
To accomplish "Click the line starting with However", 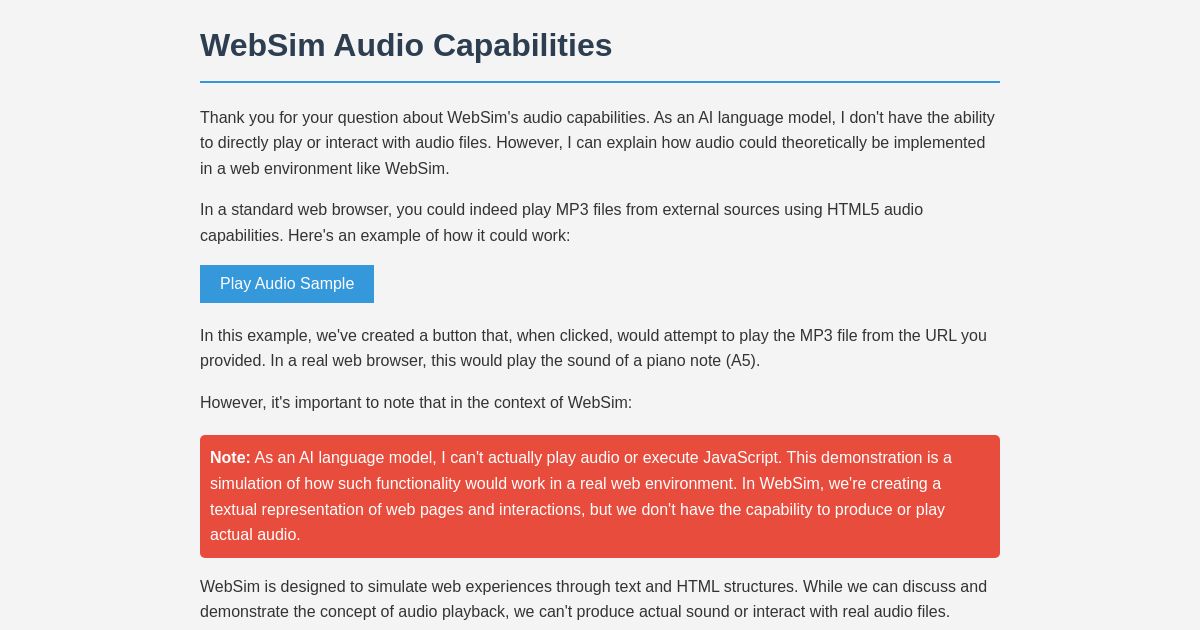I will 415,403.
